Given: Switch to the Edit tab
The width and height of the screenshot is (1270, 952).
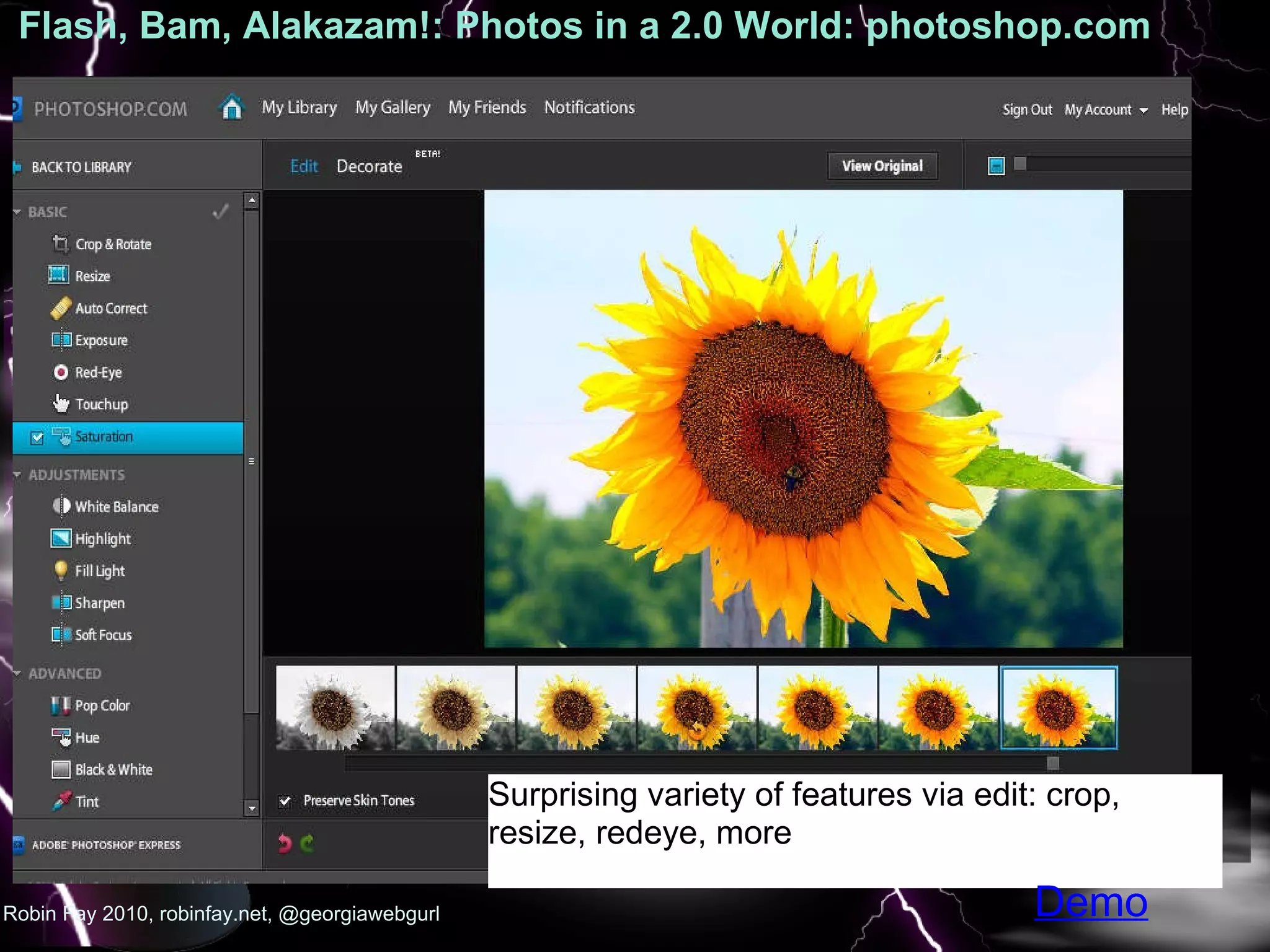Looking at the screenshot, I should tap(304, 166).
